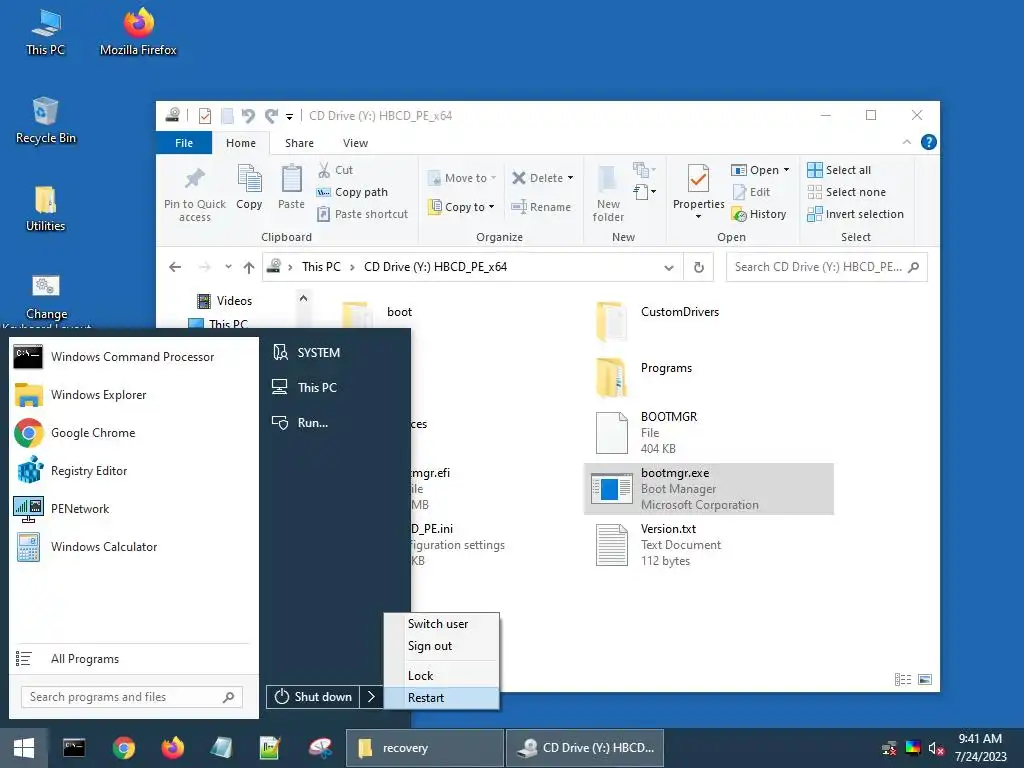This screenshot has width=1024, height=768.
Task: Click the recovery taskbar button
Action: click(x=424, y=748)
